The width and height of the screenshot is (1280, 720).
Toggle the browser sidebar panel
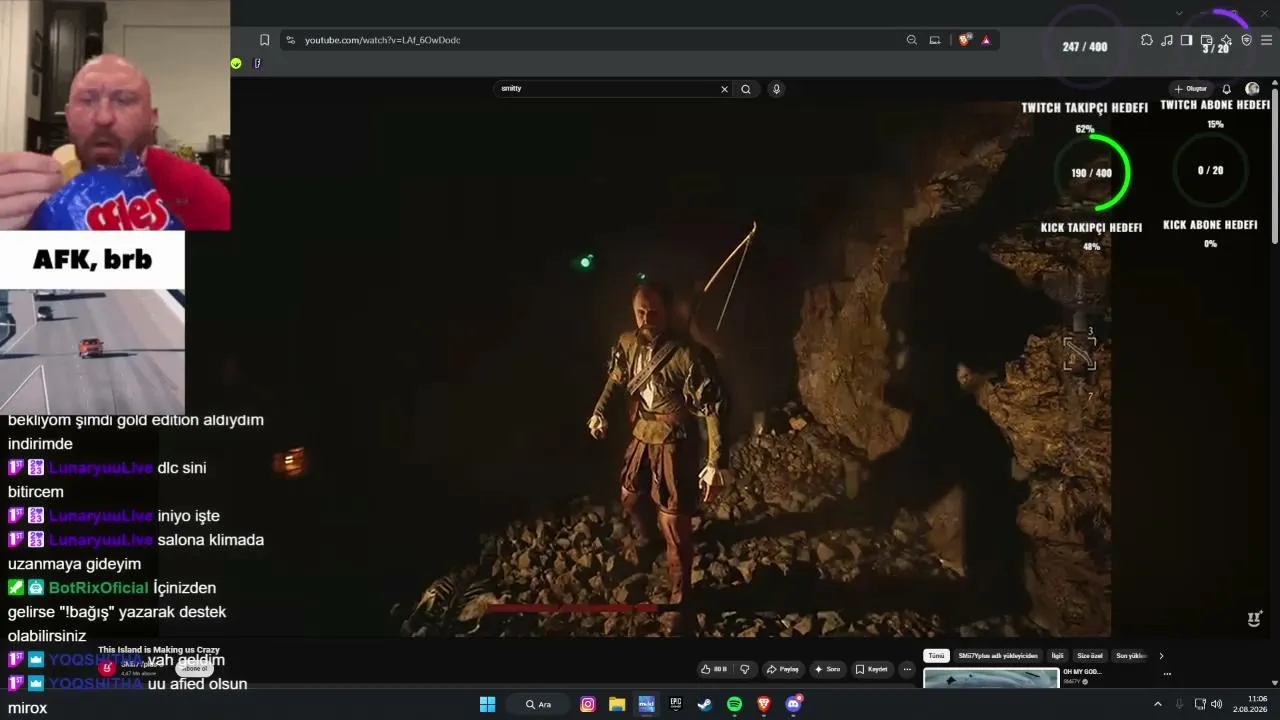tap(1186, 40)
